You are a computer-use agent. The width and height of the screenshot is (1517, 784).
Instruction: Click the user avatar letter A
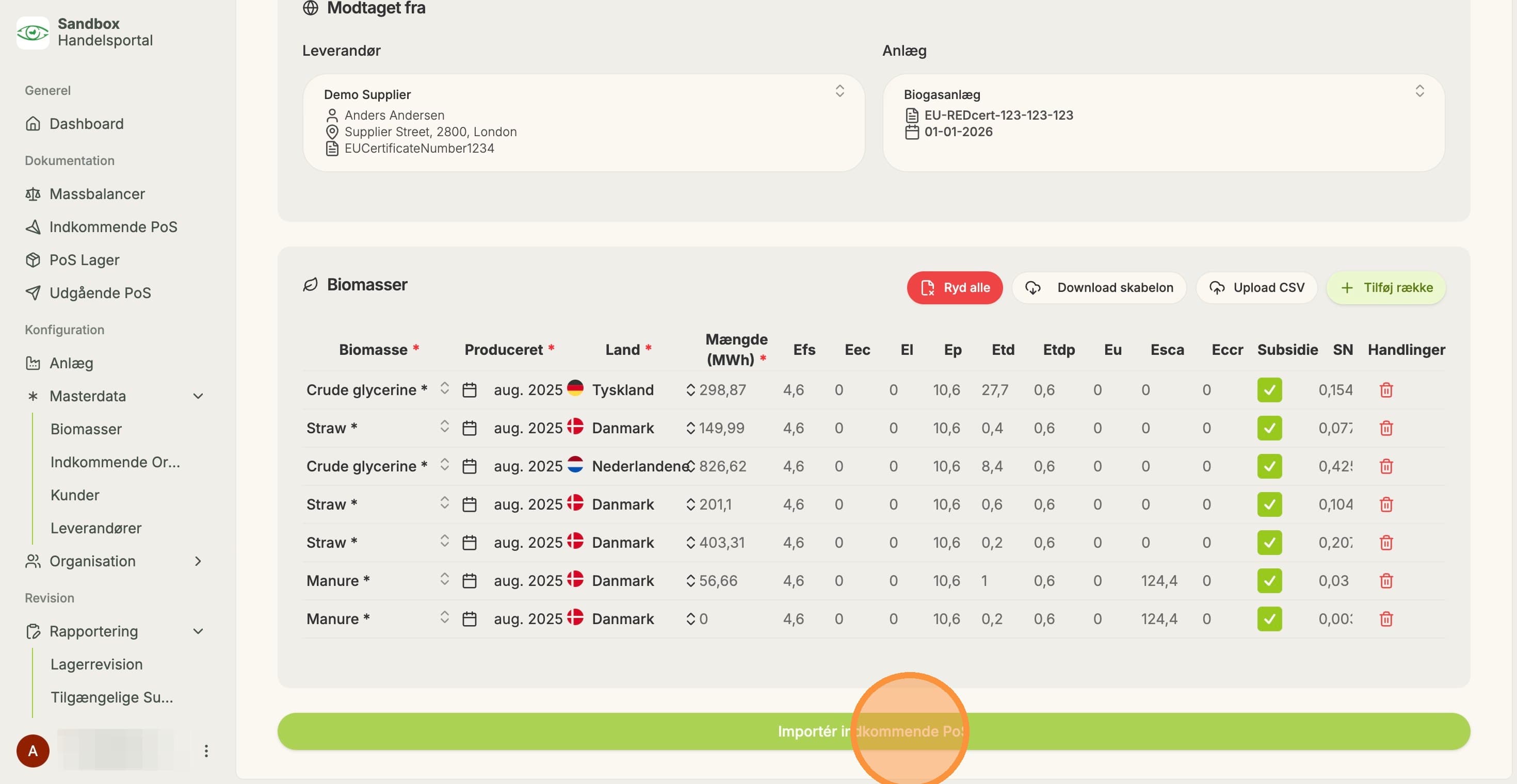tap(33, 751)
